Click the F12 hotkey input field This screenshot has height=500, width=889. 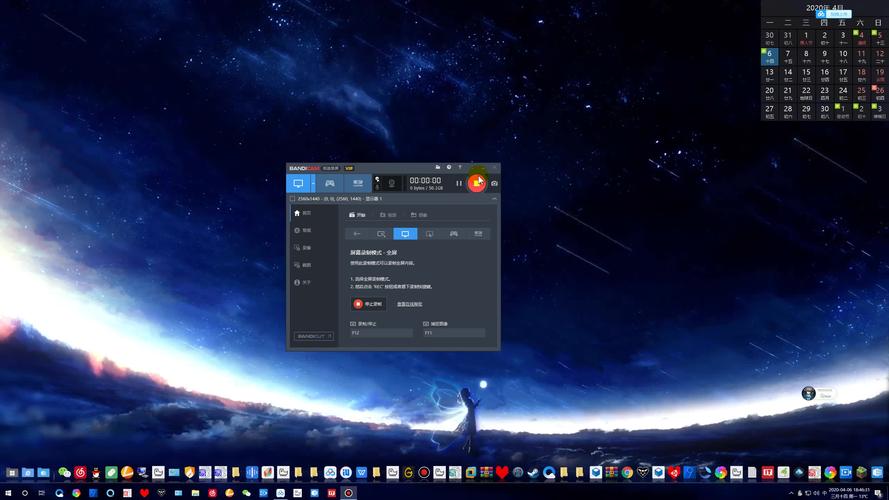(x=381, y=333)
